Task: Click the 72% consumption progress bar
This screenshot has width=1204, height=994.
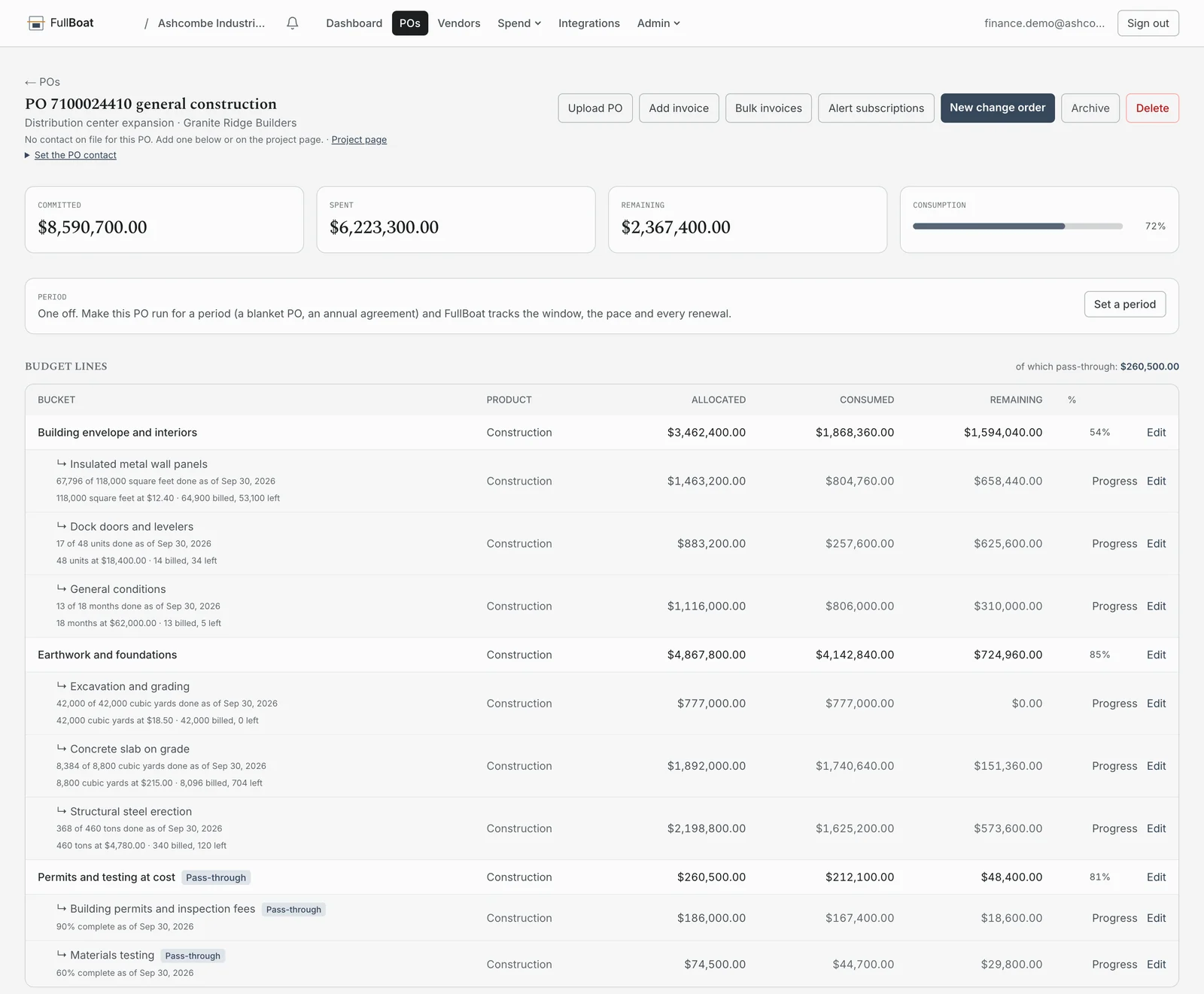Action: pos(1017,226)
